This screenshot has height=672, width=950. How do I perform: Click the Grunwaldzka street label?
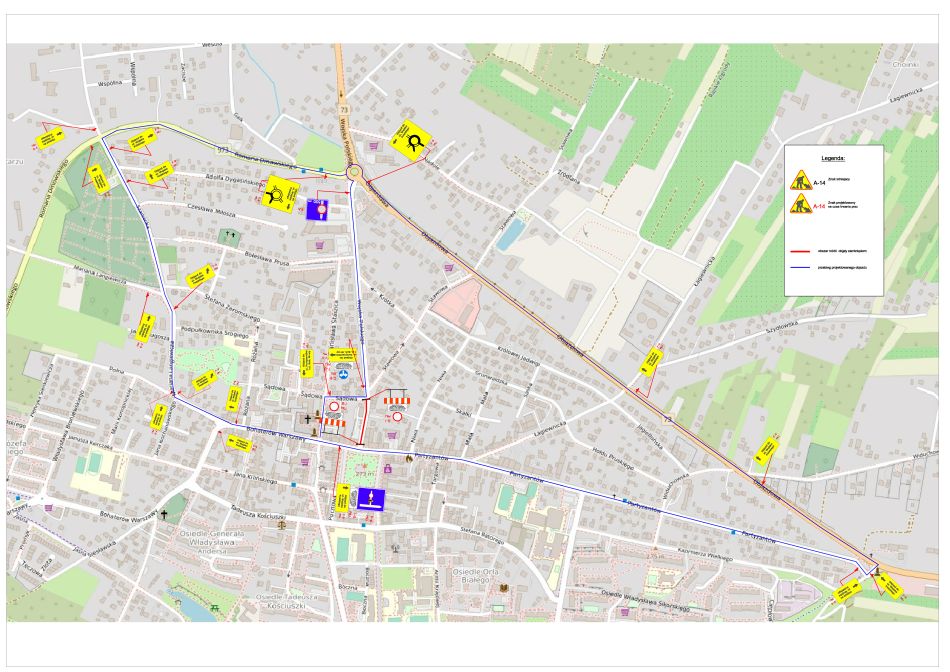[x=491, y=378]
